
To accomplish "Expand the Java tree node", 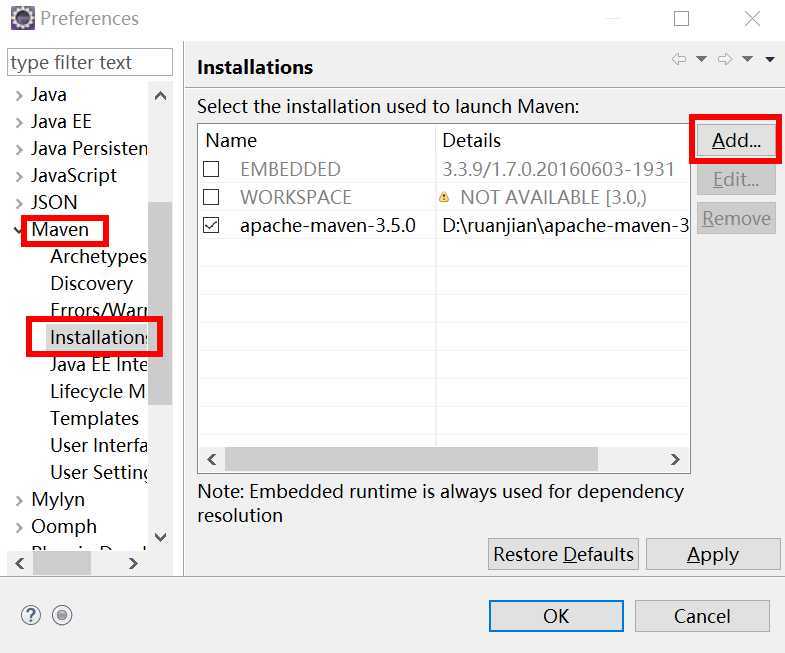I will point(19,95).
